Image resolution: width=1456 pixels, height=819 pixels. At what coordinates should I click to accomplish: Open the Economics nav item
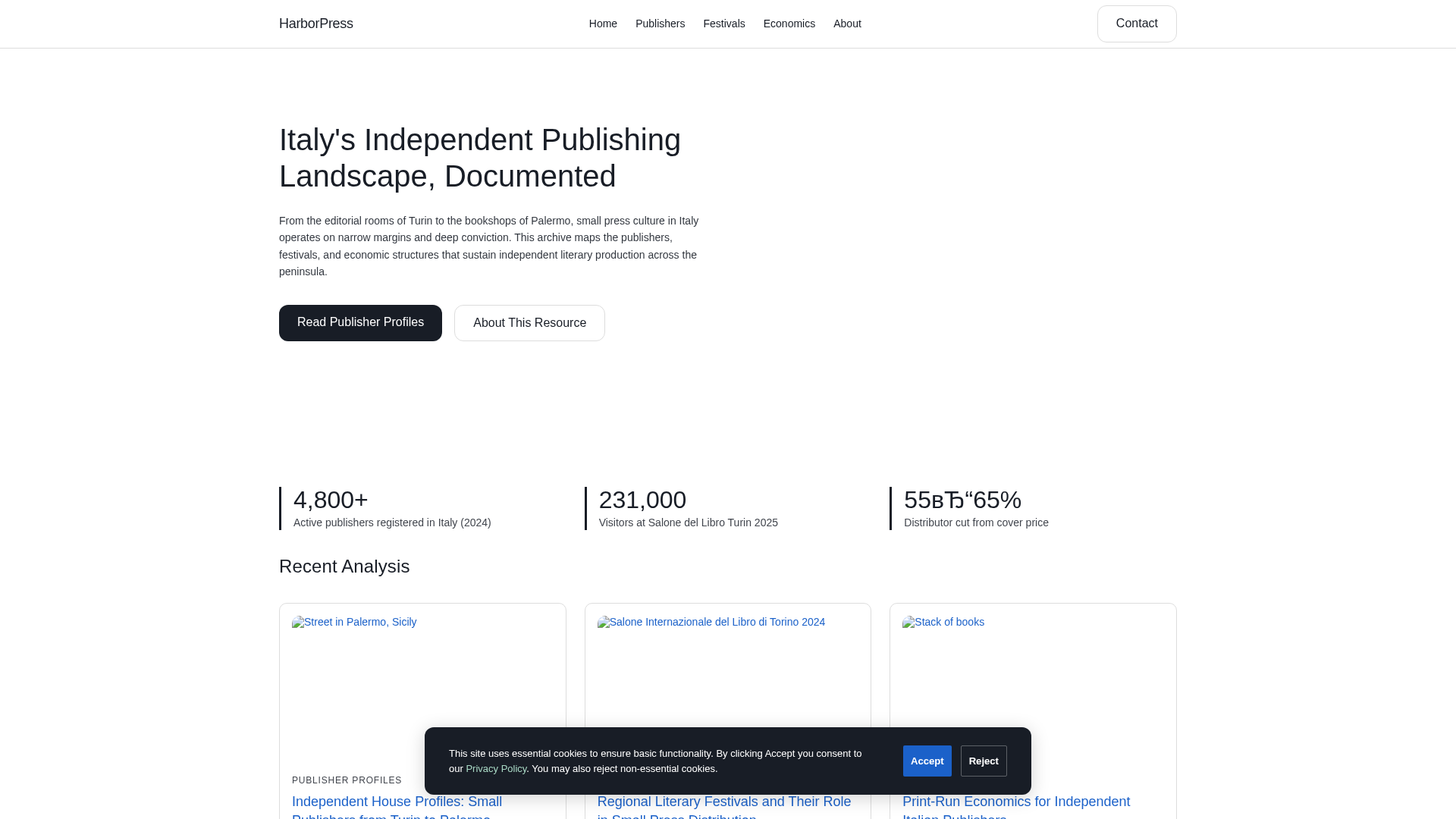(x=789, y=24)
